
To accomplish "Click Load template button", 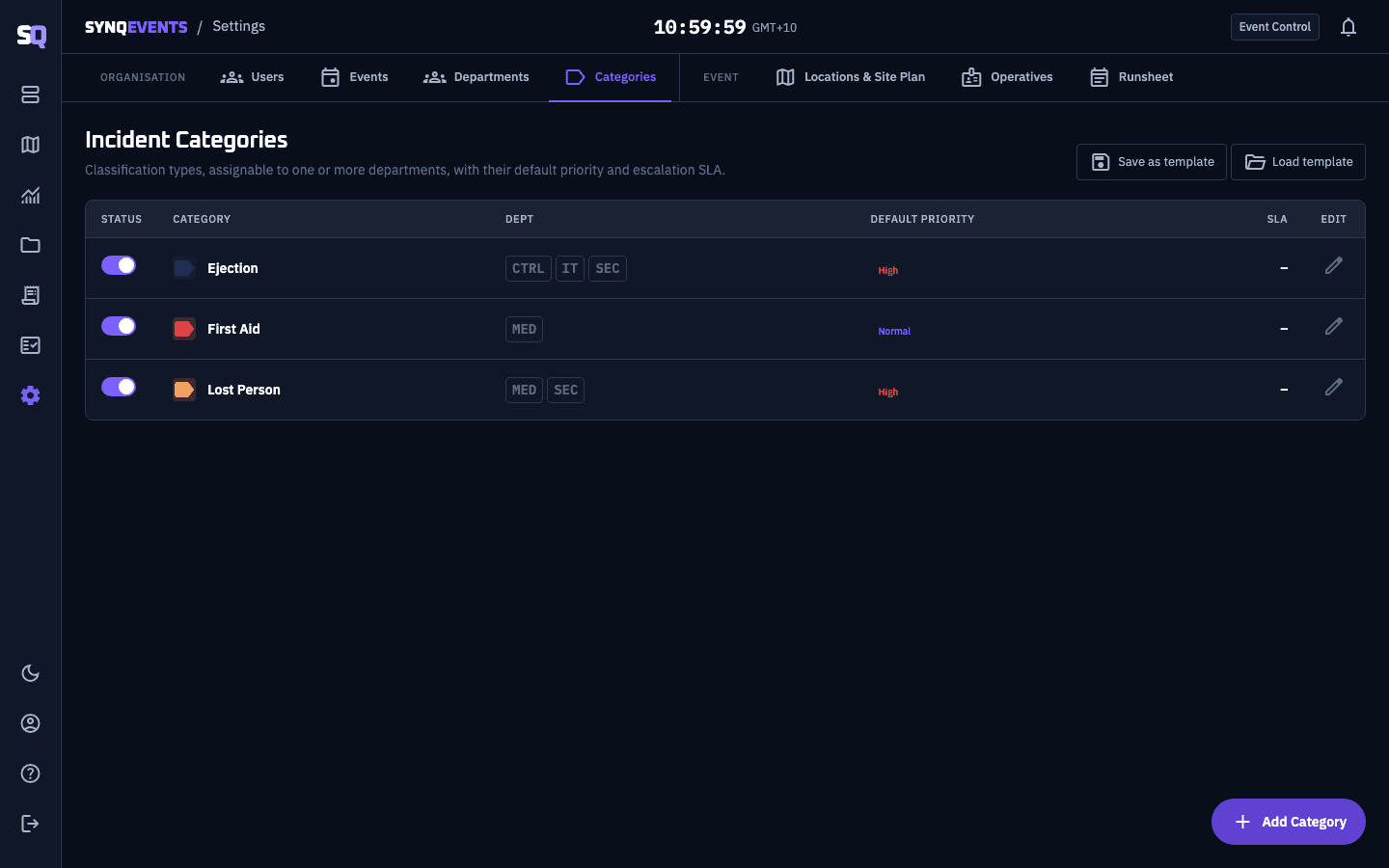I will (x=1298, y=162).
